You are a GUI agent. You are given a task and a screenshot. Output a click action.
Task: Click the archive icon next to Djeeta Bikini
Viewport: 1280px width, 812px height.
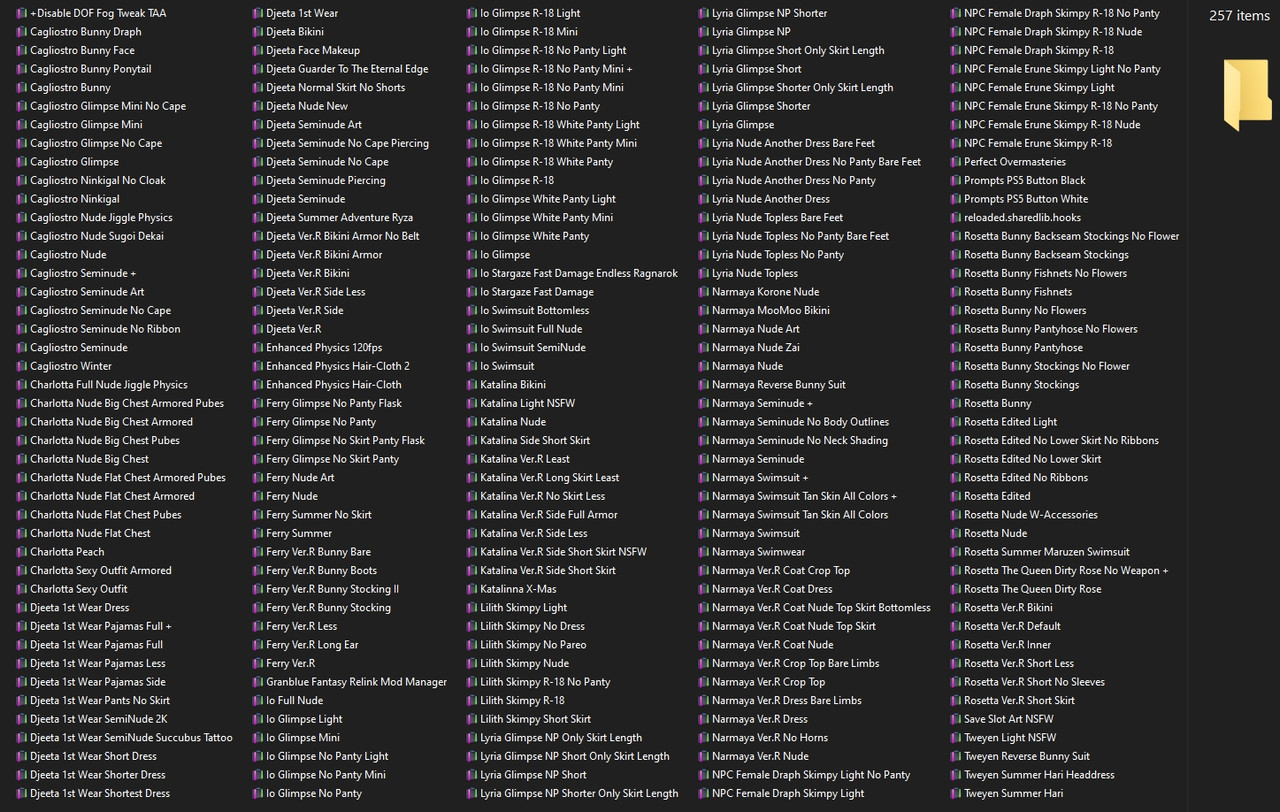258,32
